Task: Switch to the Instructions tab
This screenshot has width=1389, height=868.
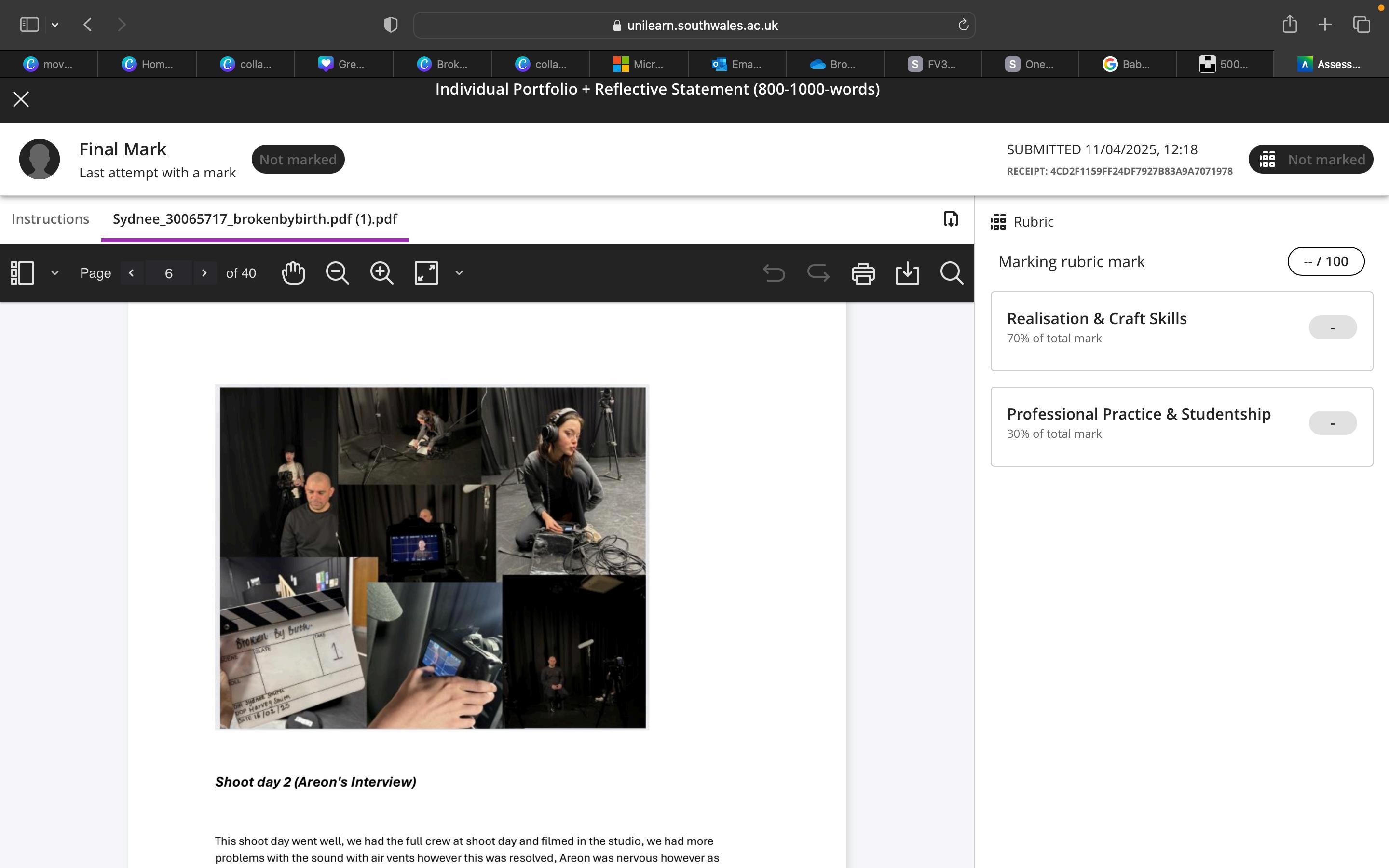Action: click(x=51, y=219)
